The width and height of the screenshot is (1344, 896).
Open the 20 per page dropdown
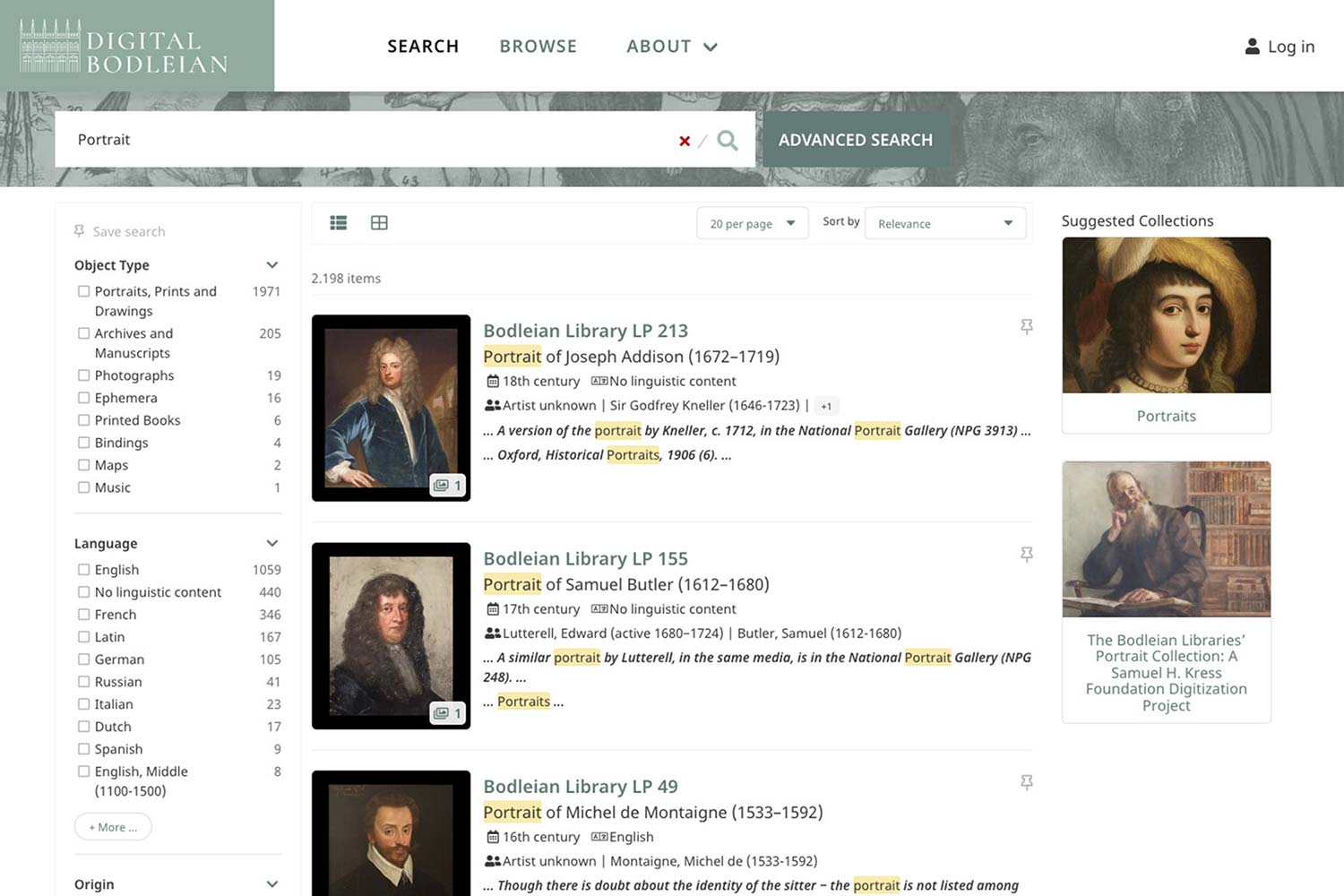pos(751,223)
